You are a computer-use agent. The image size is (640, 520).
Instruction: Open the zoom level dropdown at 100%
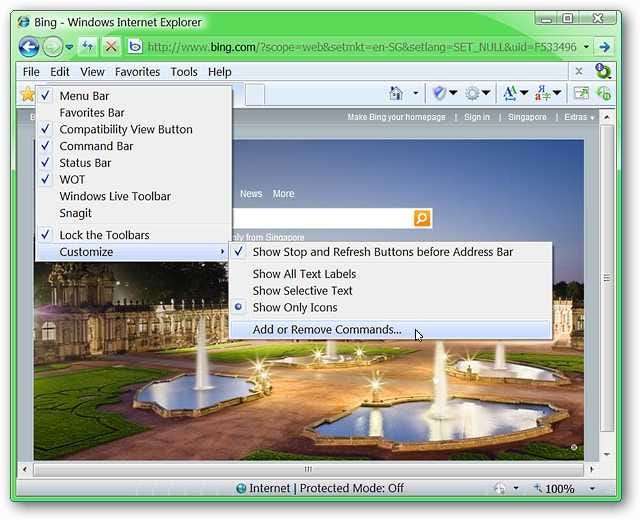[591, 489]
